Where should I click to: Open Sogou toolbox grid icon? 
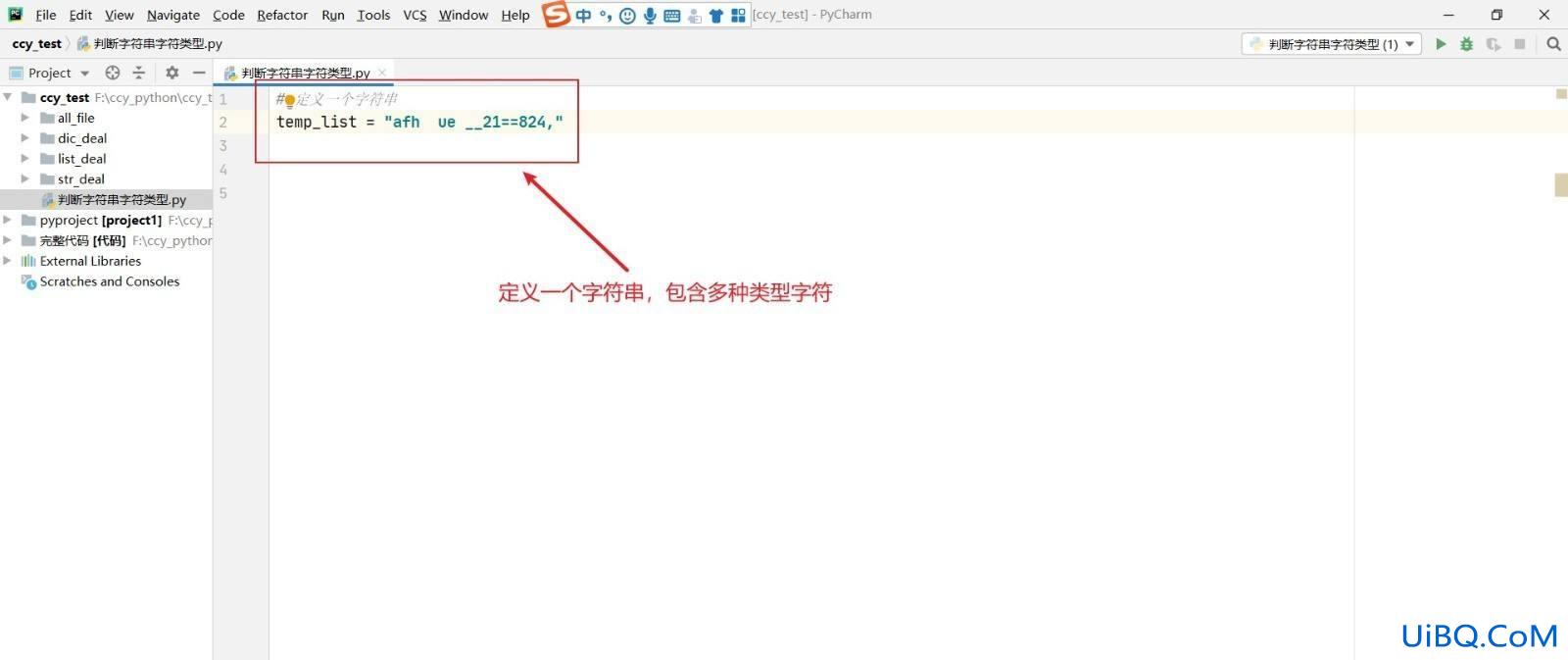tap(738, 15)
